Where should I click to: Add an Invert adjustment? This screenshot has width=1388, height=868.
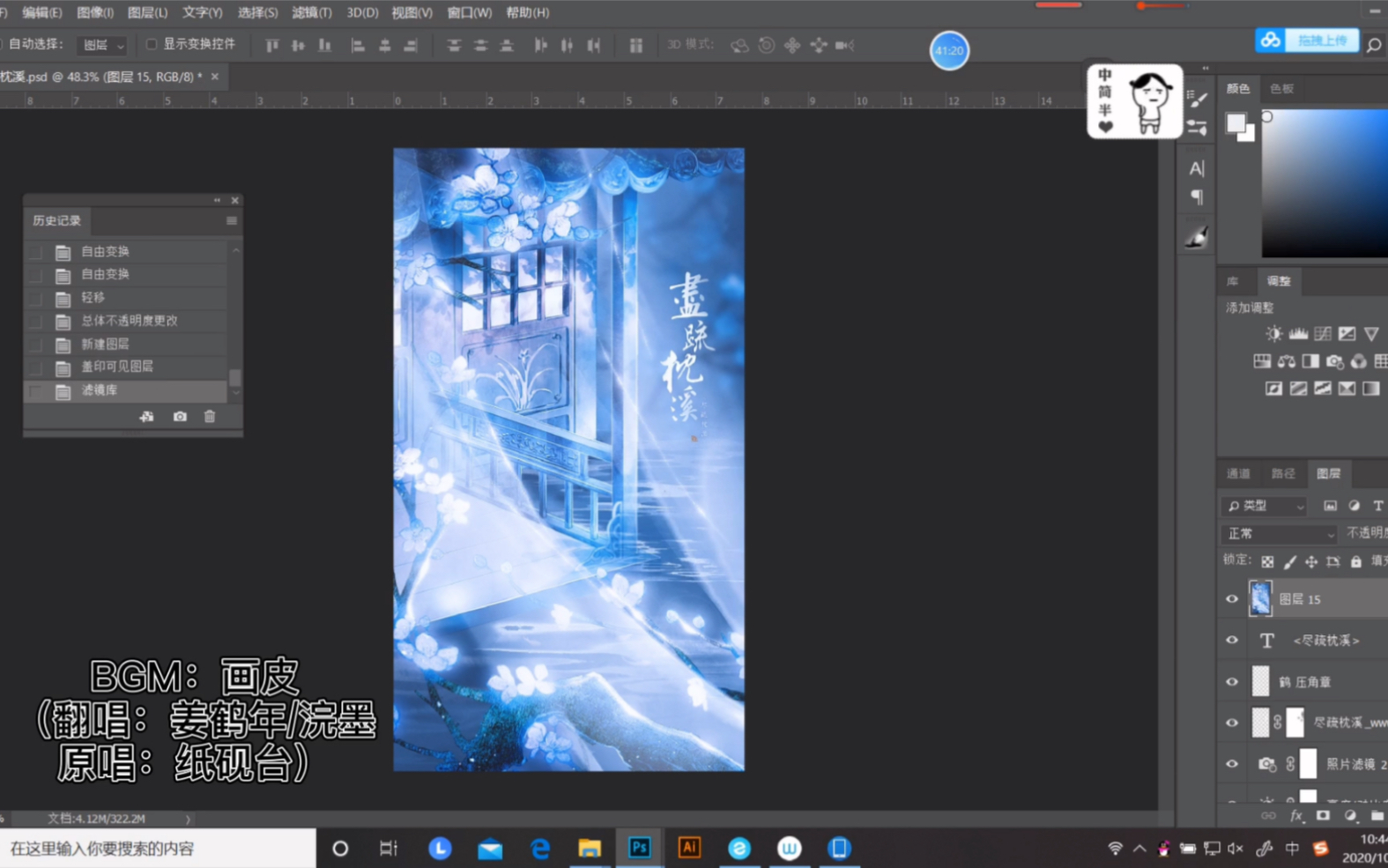1273,389
